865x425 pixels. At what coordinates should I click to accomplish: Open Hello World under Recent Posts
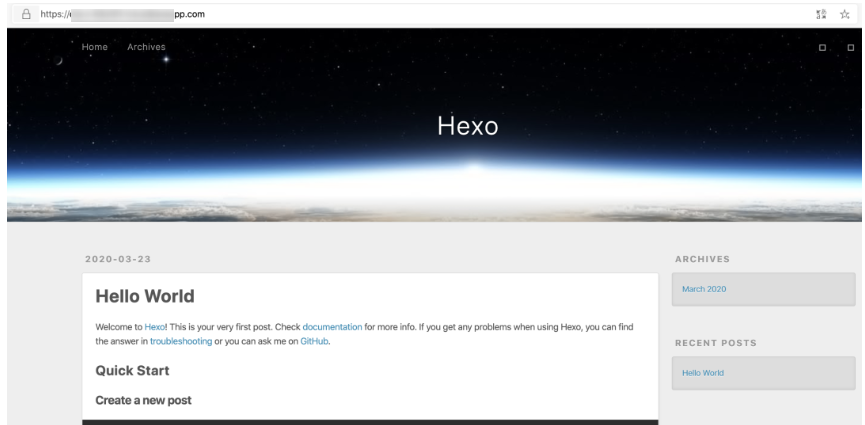pos(703,373)
